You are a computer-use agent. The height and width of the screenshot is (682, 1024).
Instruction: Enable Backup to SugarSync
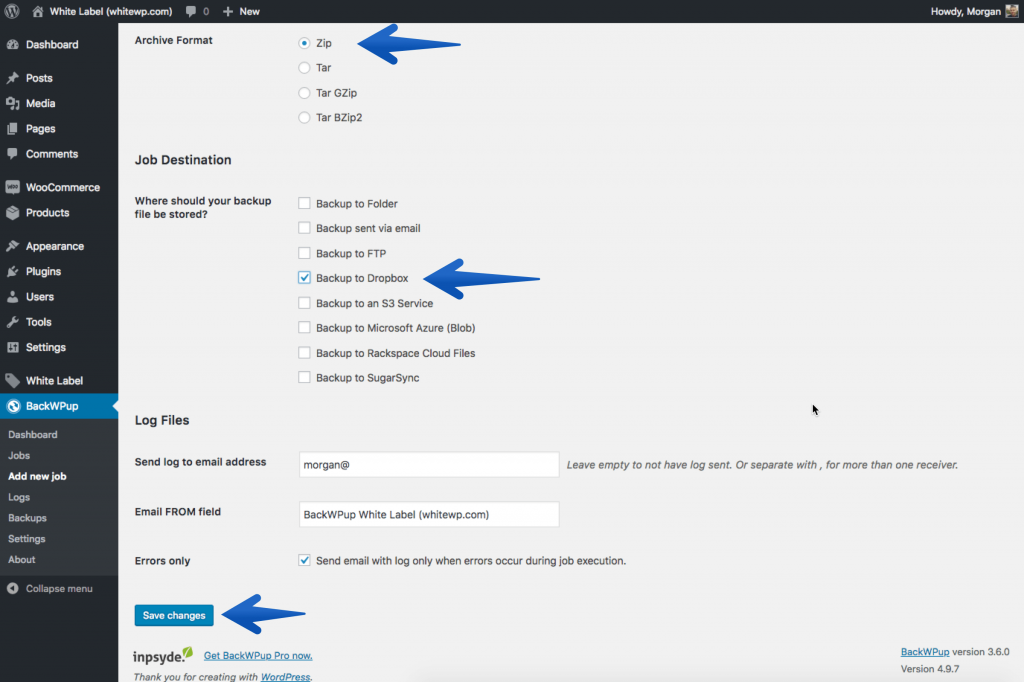point(304,378)
